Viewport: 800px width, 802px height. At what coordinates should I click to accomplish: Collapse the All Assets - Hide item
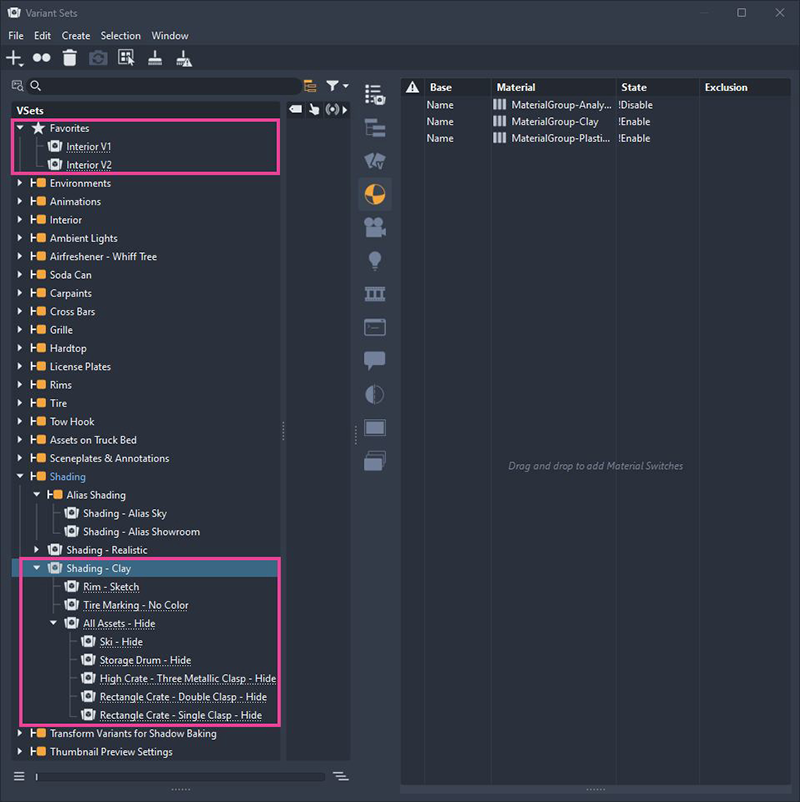click(x=54, y=623)
